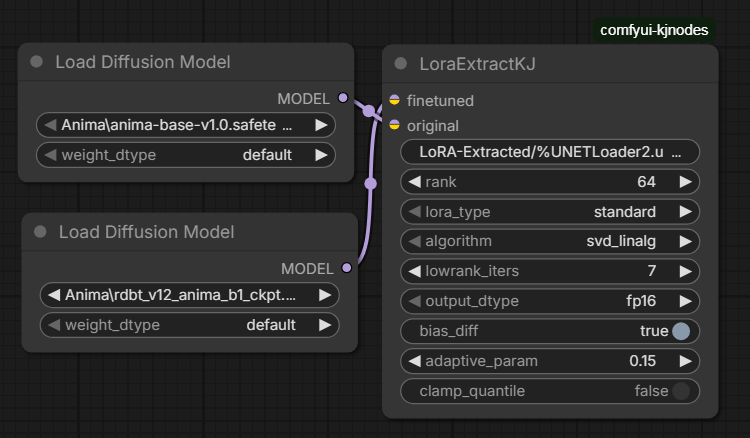Next model after rdbt_v12_anima arrow
This screenshot has height=438, width=750.
coord(325,295)
